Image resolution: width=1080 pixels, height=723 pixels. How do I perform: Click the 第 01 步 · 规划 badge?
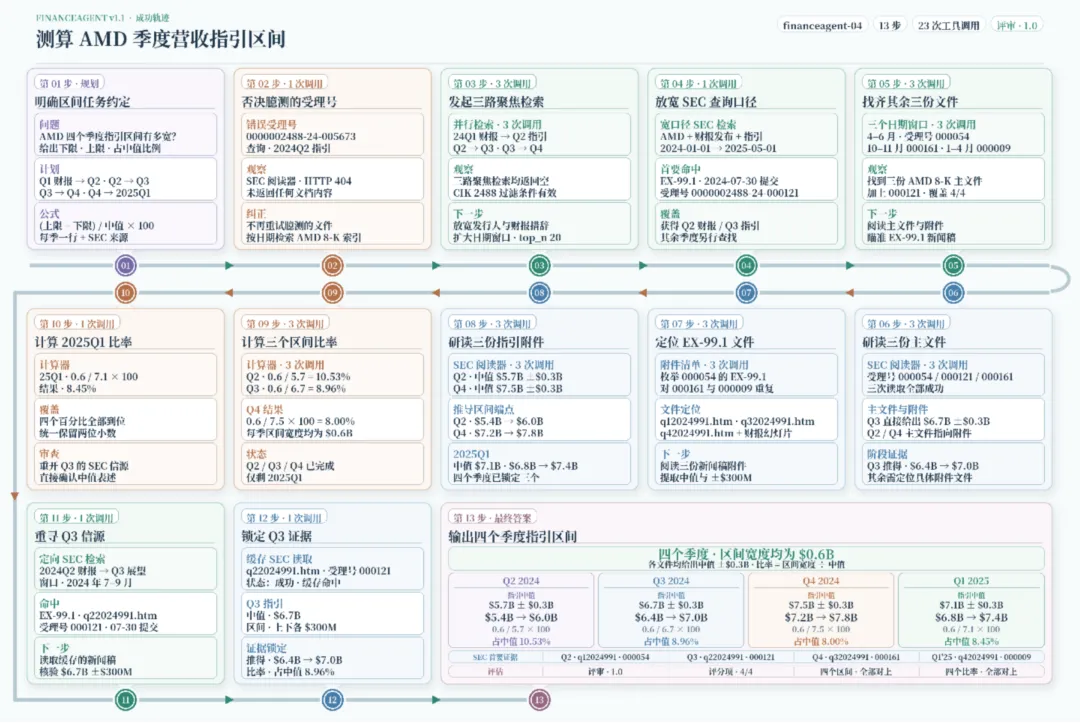pos(70,83)
